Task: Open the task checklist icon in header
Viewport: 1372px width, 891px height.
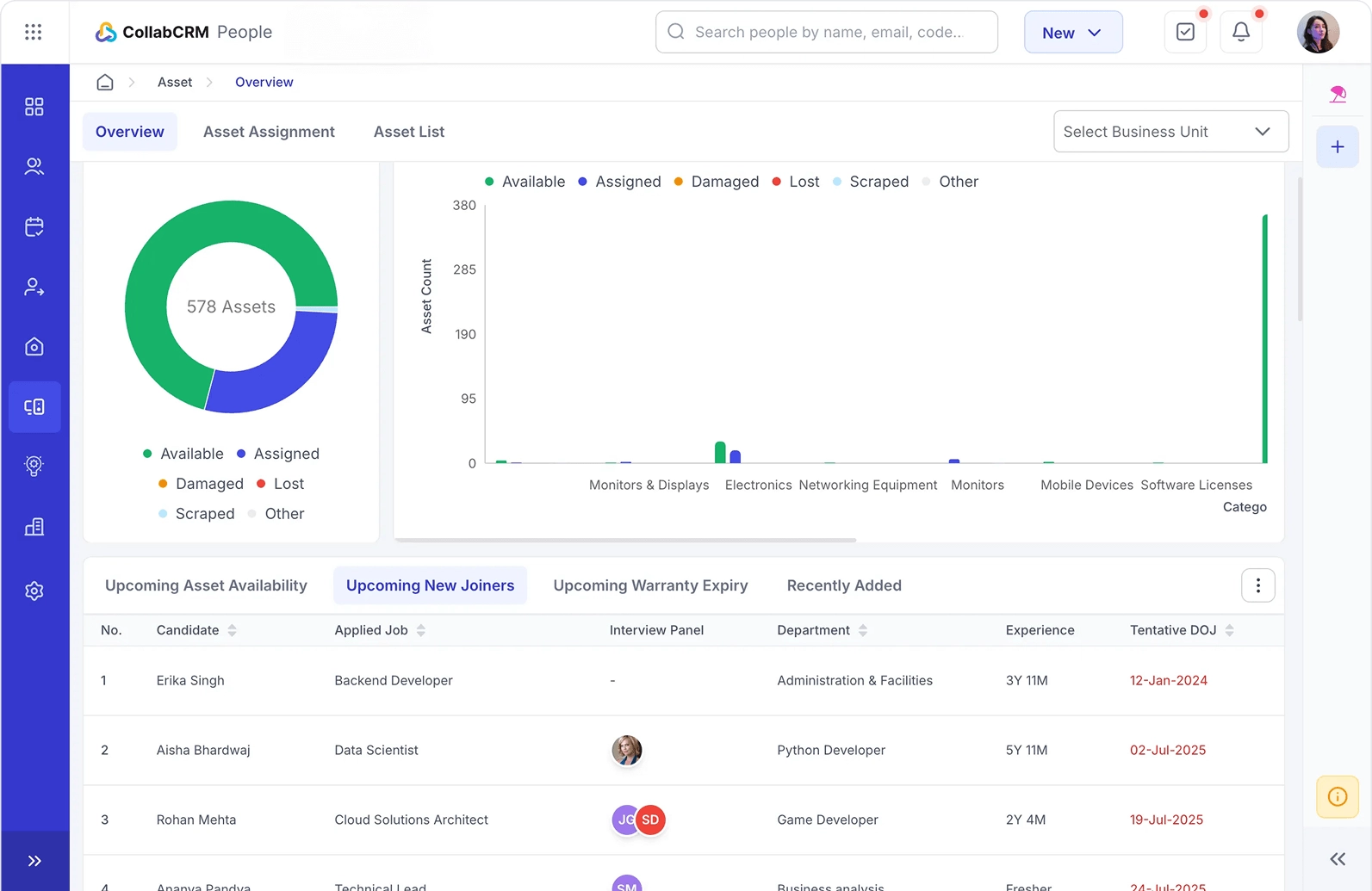Action: click(x=1185, y=32)
